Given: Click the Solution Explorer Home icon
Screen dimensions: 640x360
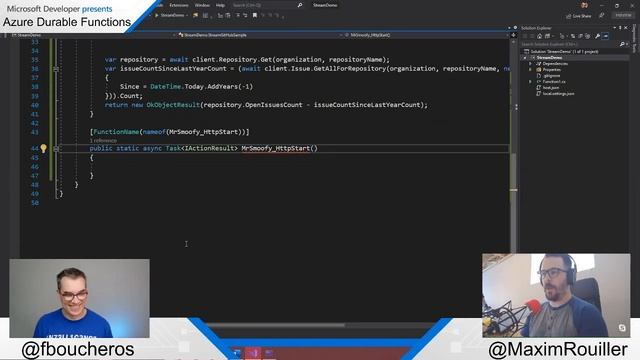Looking at the screenshot, I should [x=539, y=36].
